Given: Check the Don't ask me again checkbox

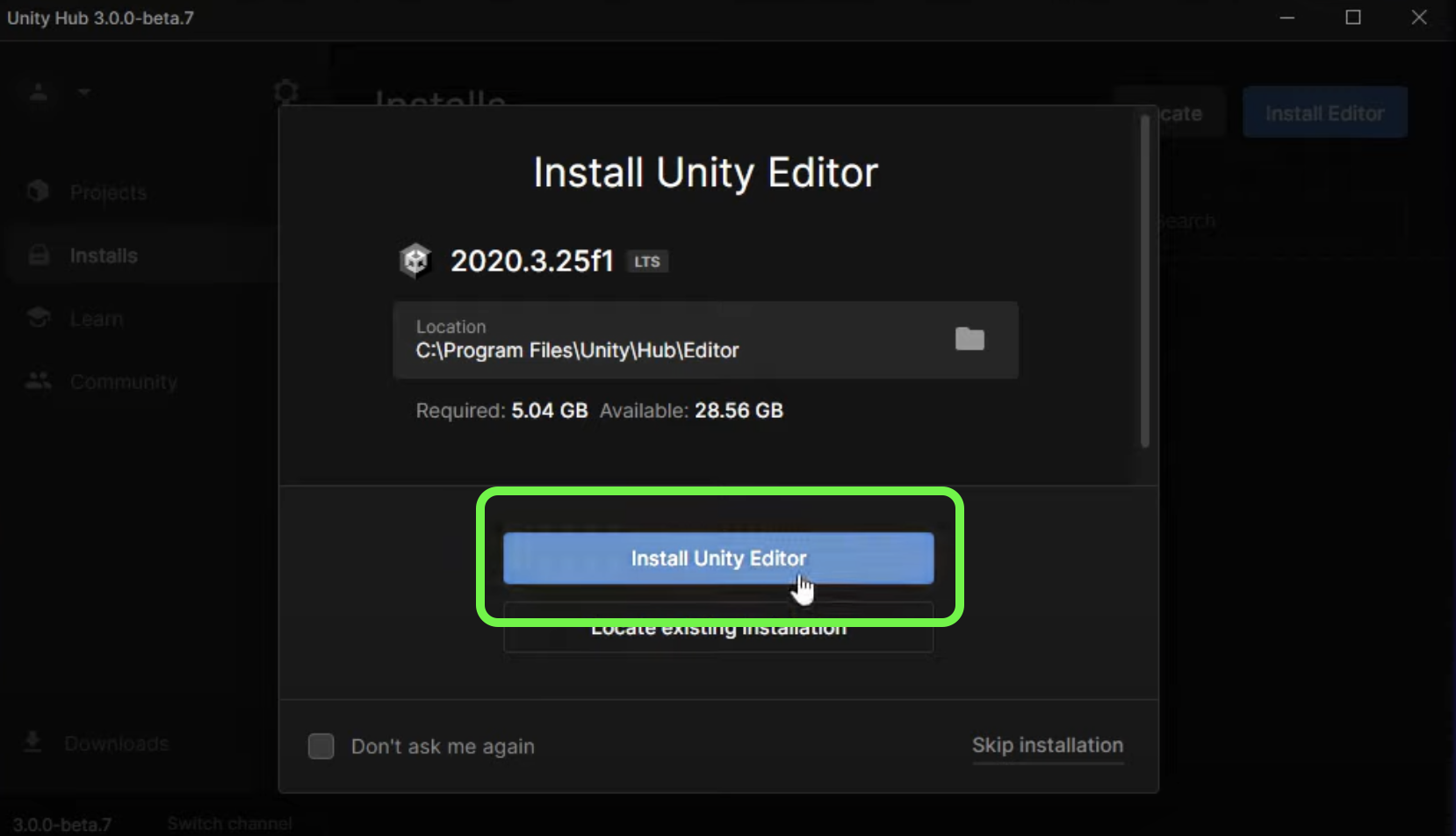Looking at the screenshot, I should tap(321, 746).
